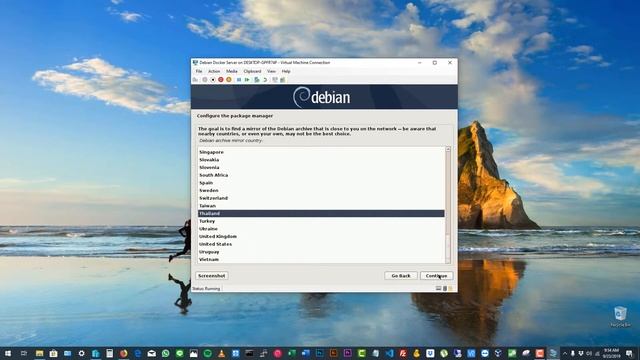Select Slovakia in the country list
The height and width of the screenshot is (360, 640).
pyautogui.click(x=321, y=160)
